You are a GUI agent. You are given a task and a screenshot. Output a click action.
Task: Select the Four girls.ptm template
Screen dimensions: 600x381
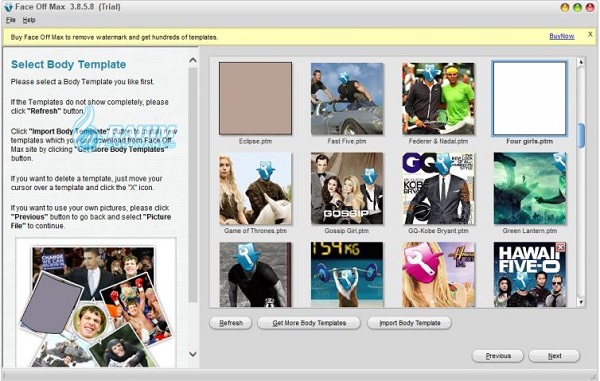[530, 99]
